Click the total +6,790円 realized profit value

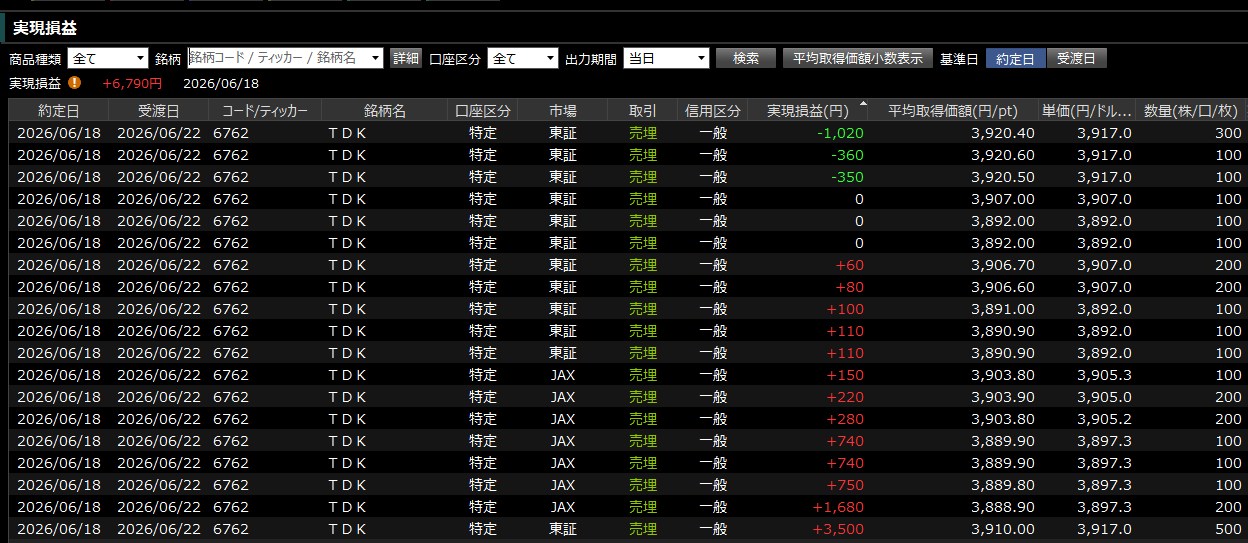[133, 84]
